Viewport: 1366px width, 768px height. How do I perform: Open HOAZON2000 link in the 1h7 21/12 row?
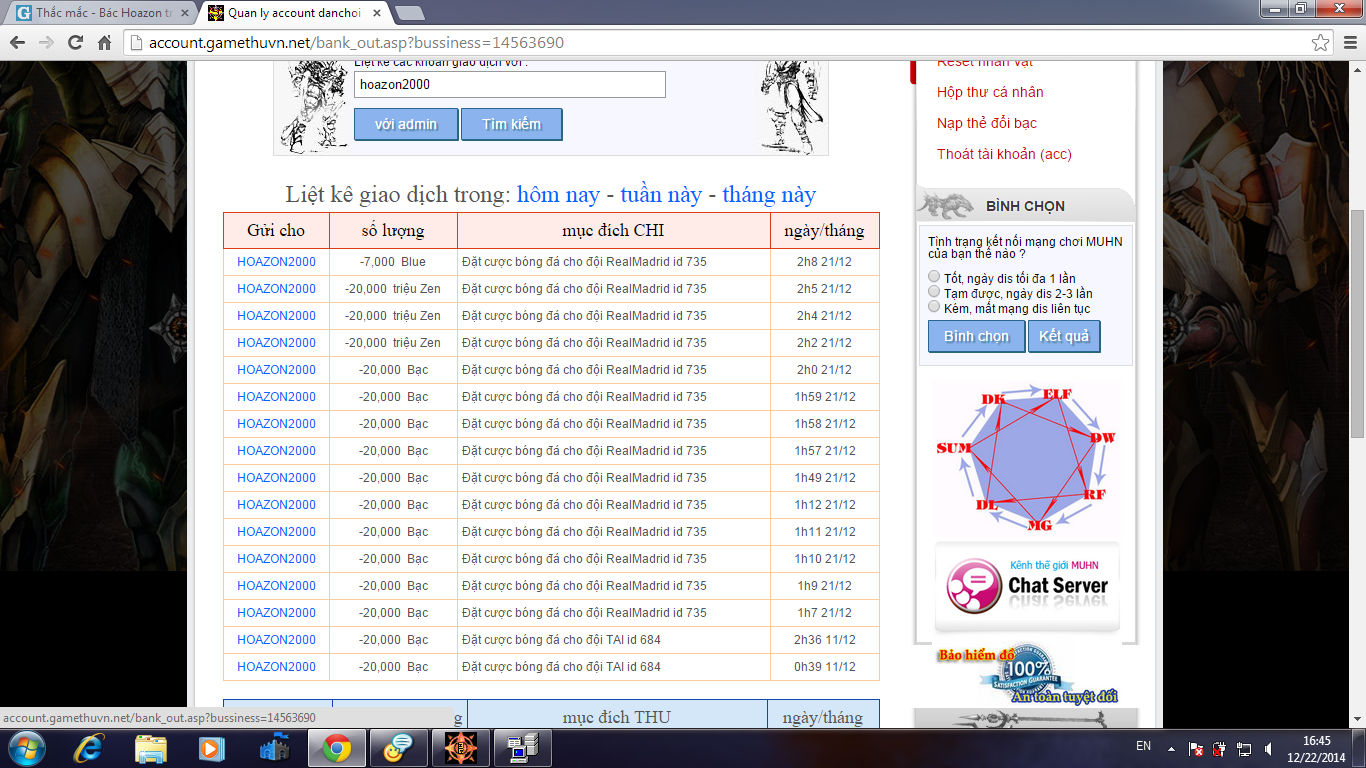coord(276,613)
